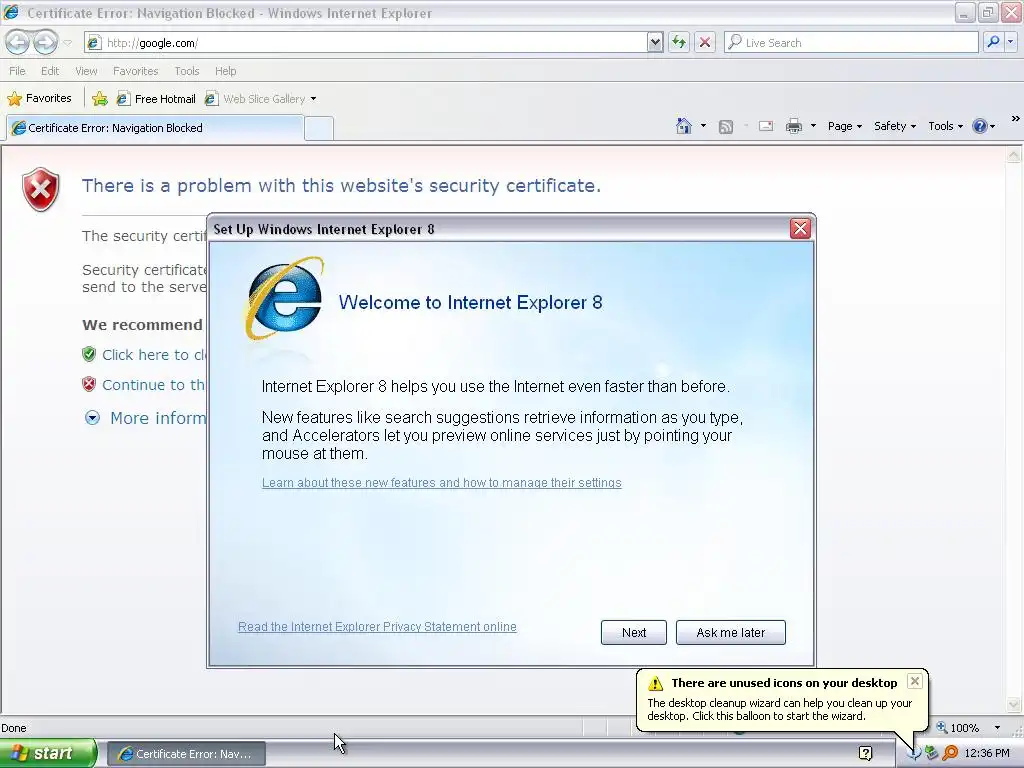The width and height of the screenshot is (1024, 768).
Task: Expand command bar overflow chevron
Action: tap(1016, 119)
